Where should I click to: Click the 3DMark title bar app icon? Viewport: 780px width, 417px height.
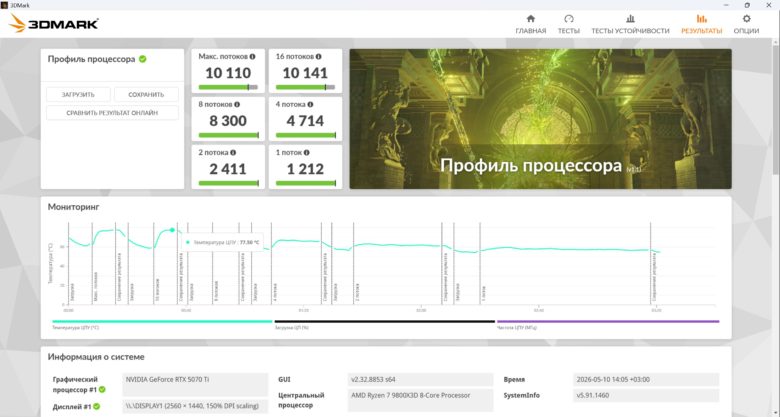tap(5, 5)
